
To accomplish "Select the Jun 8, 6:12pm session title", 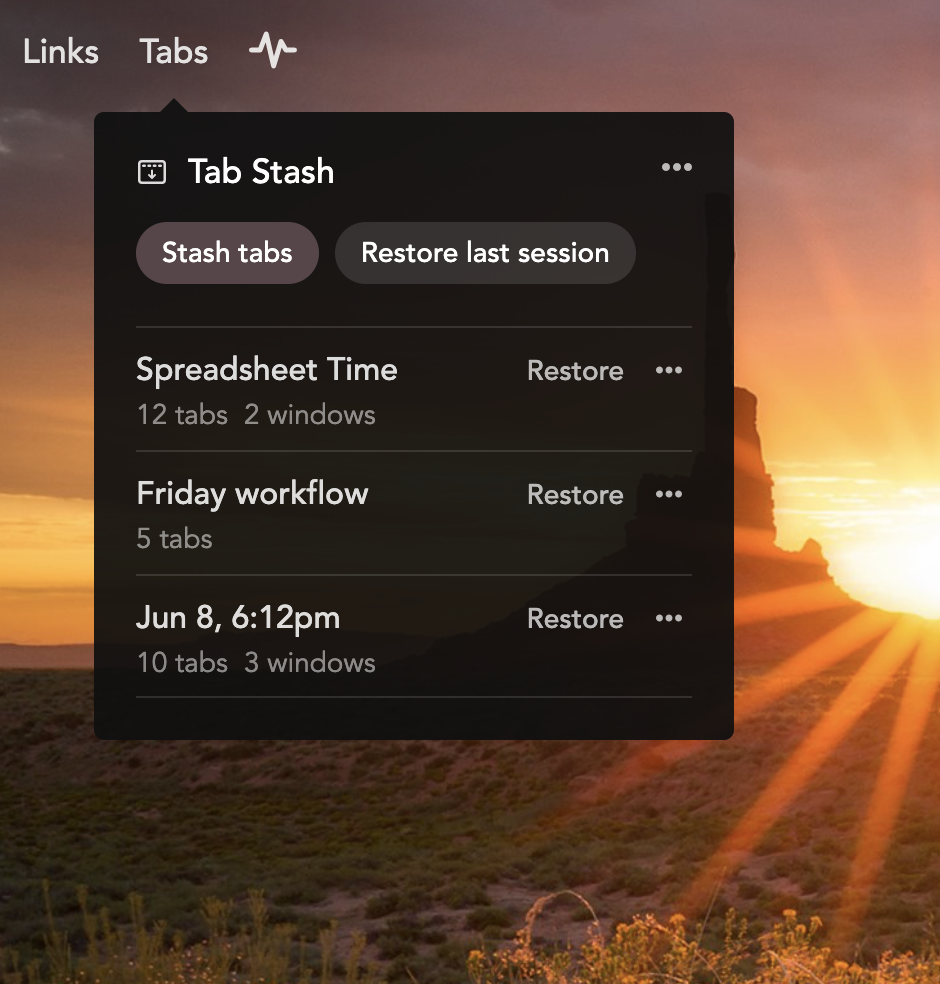I will 238,619.
